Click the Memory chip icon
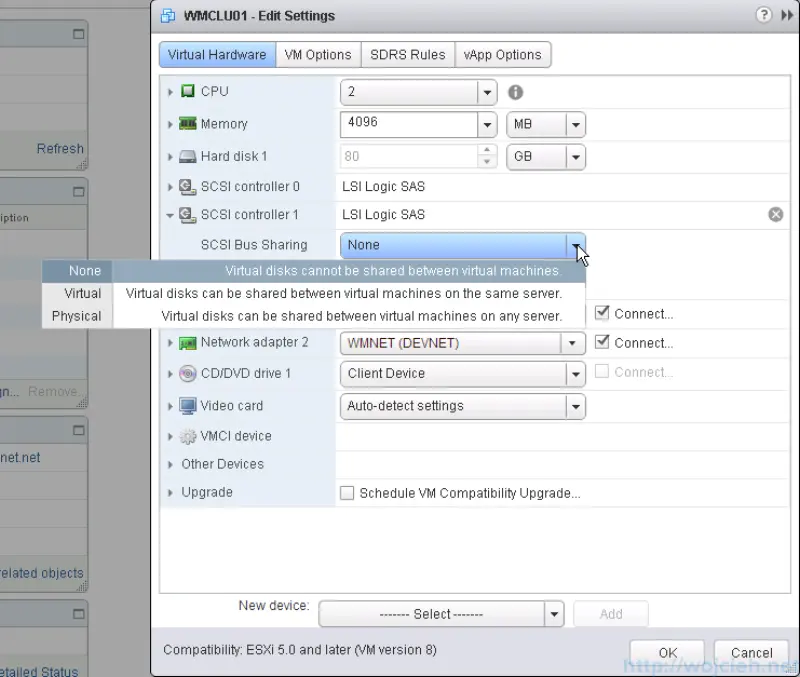800x677 pixels. click(x=187, y=124)
